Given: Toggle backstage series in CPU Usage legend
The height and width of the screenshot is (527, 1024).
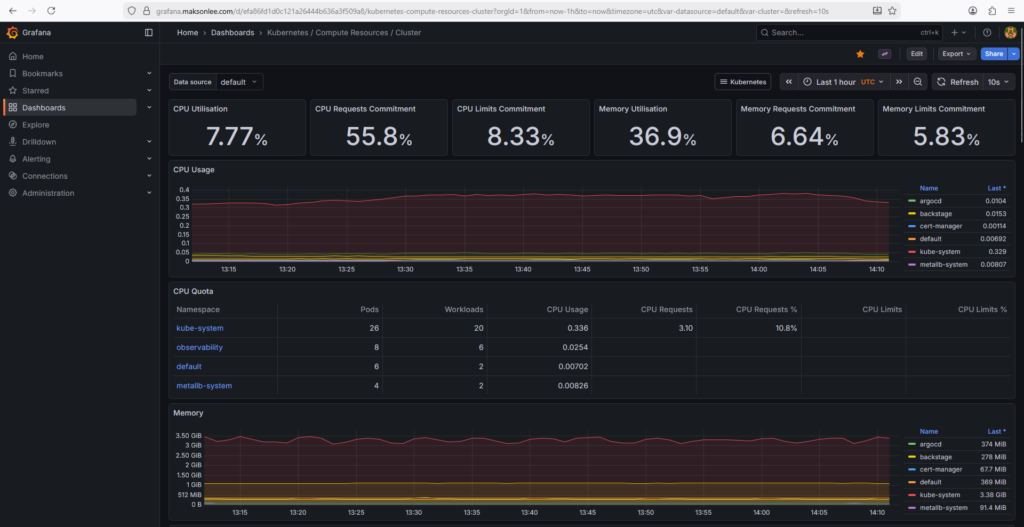Looking at the screenshot, I should (x=934, y=213).
